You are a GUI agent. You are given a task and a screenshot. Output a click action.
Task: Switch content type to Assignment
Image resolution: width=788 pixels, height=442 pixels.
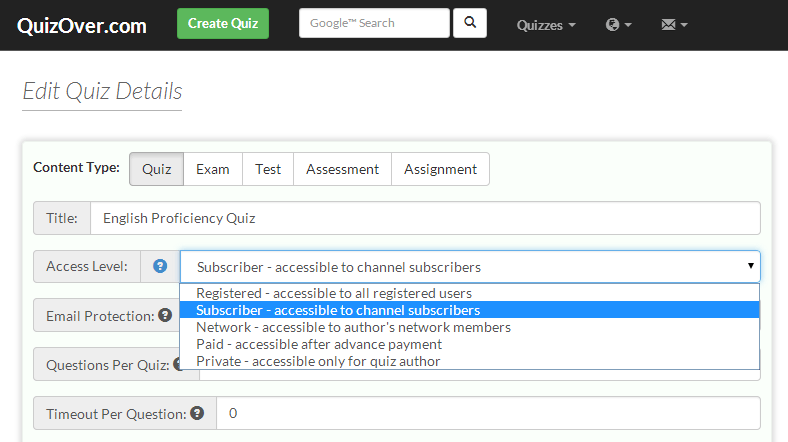(x=440, y=169)
